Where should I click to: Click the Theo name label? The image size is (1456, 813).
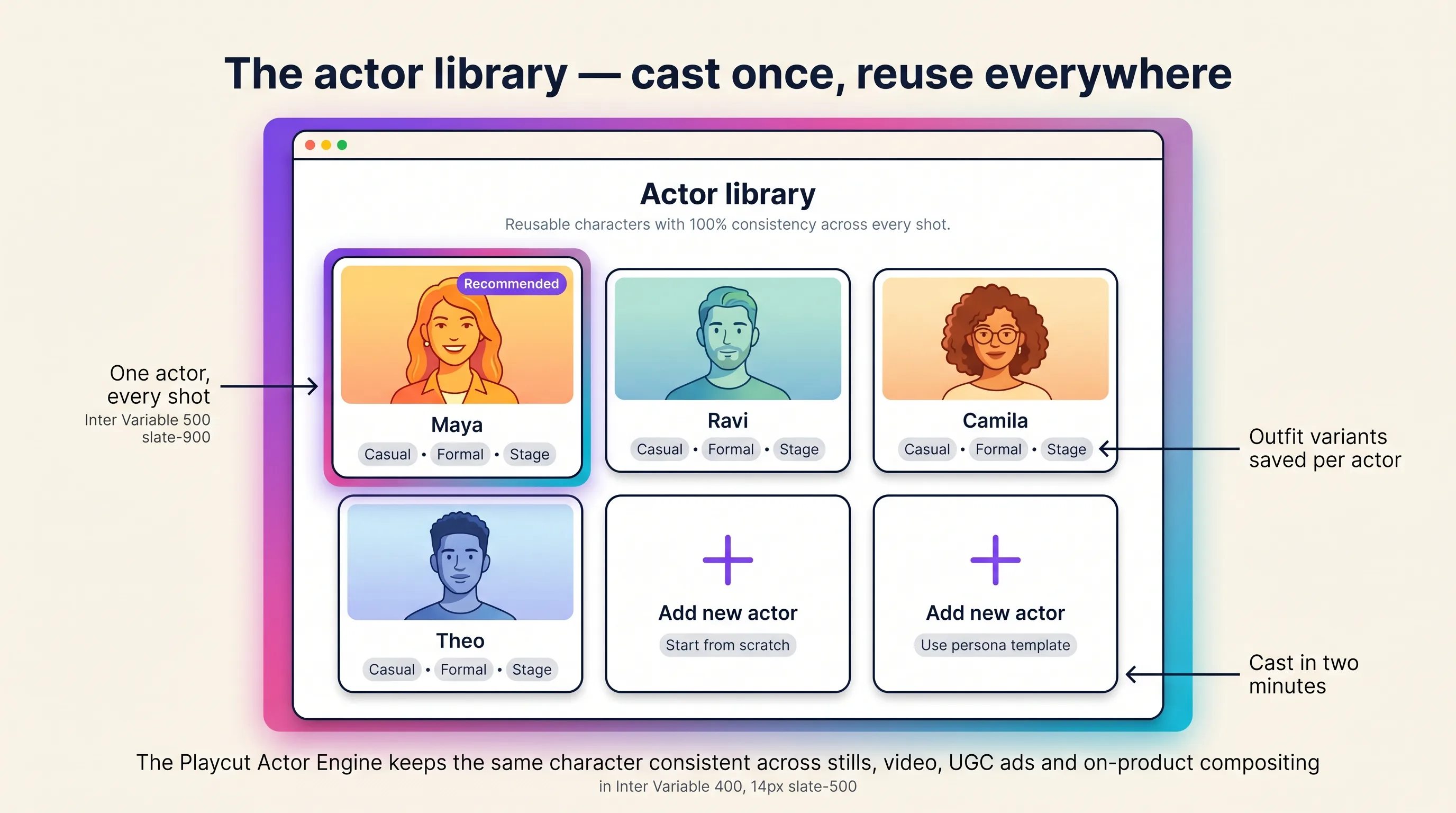pyautogui.click(x=460, y=640)
